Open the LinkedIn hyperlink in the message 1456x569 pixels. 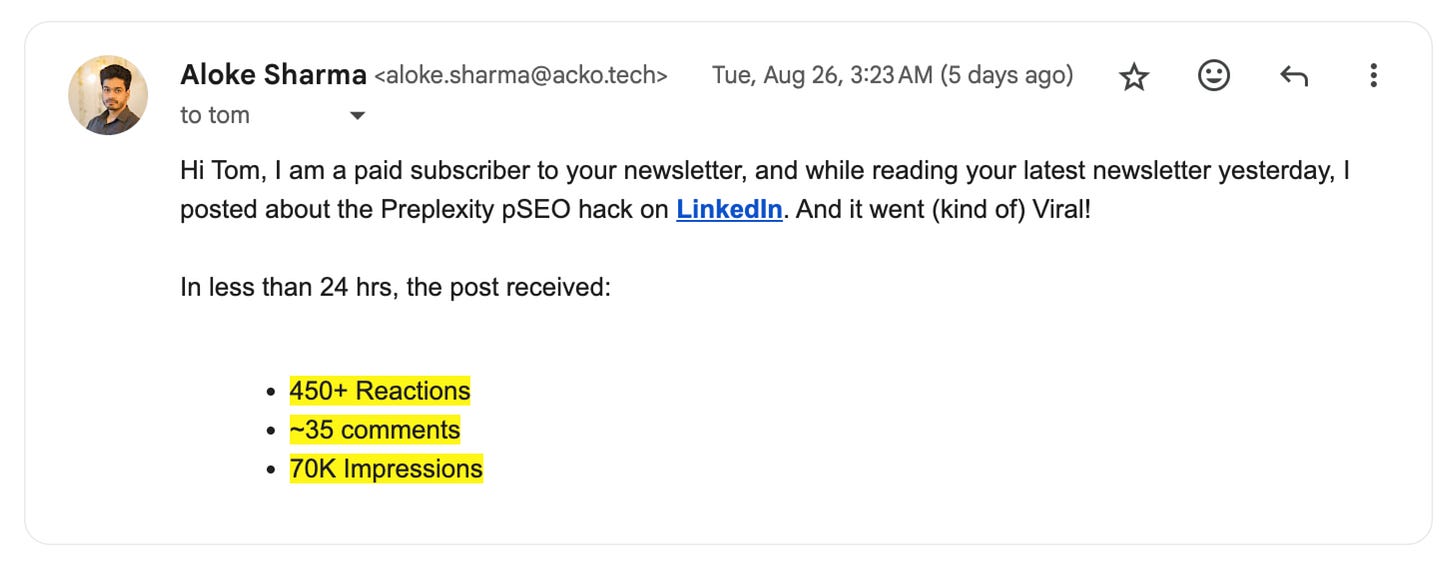point(729,211)
